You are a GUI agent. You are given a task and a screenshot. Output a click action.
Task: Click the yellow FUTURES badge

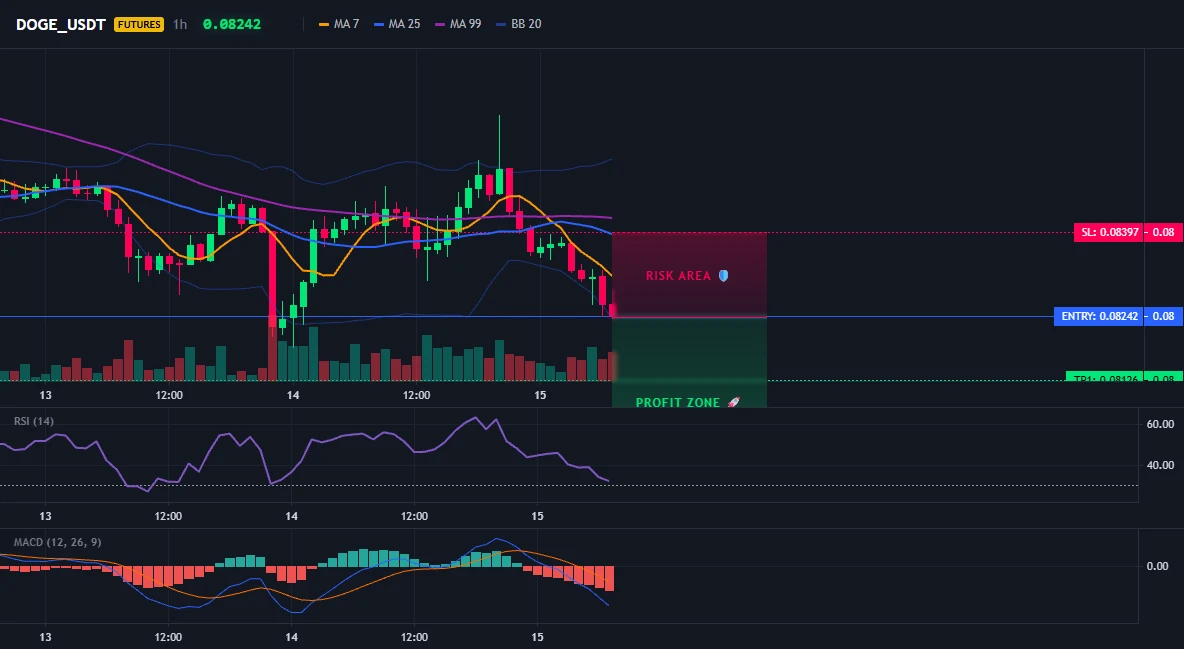pyautogui.click(x=139, y=24)
